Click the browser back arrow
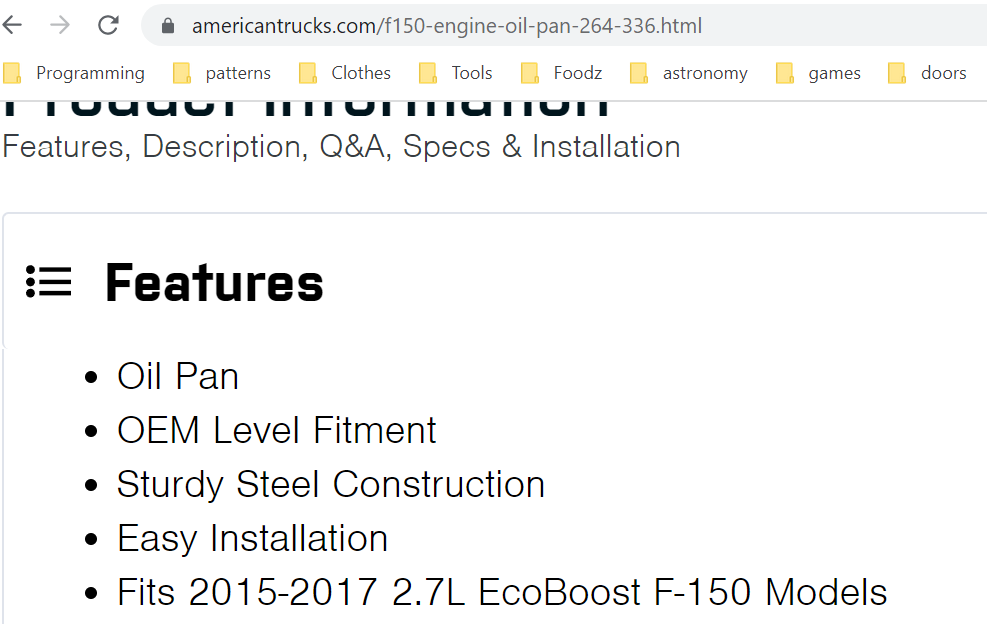The height and width of the screenshot is (624, 987). point(12,25)
